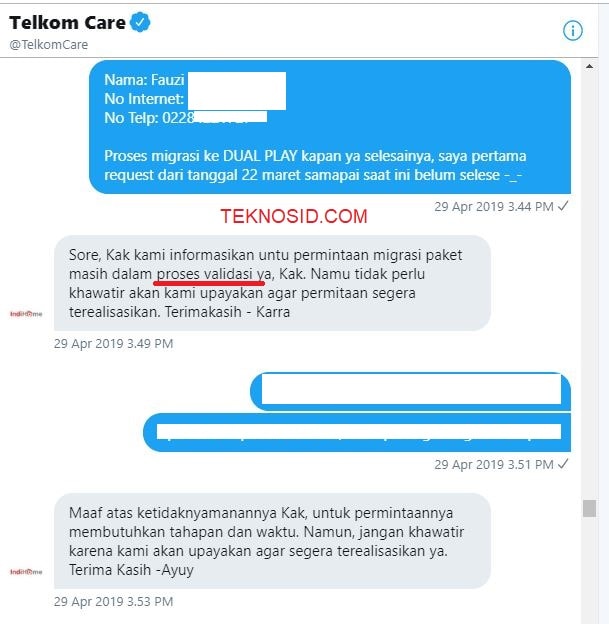
Task: Click the red TEKNOSID.COM watermark text
Action: coord(294,216)
